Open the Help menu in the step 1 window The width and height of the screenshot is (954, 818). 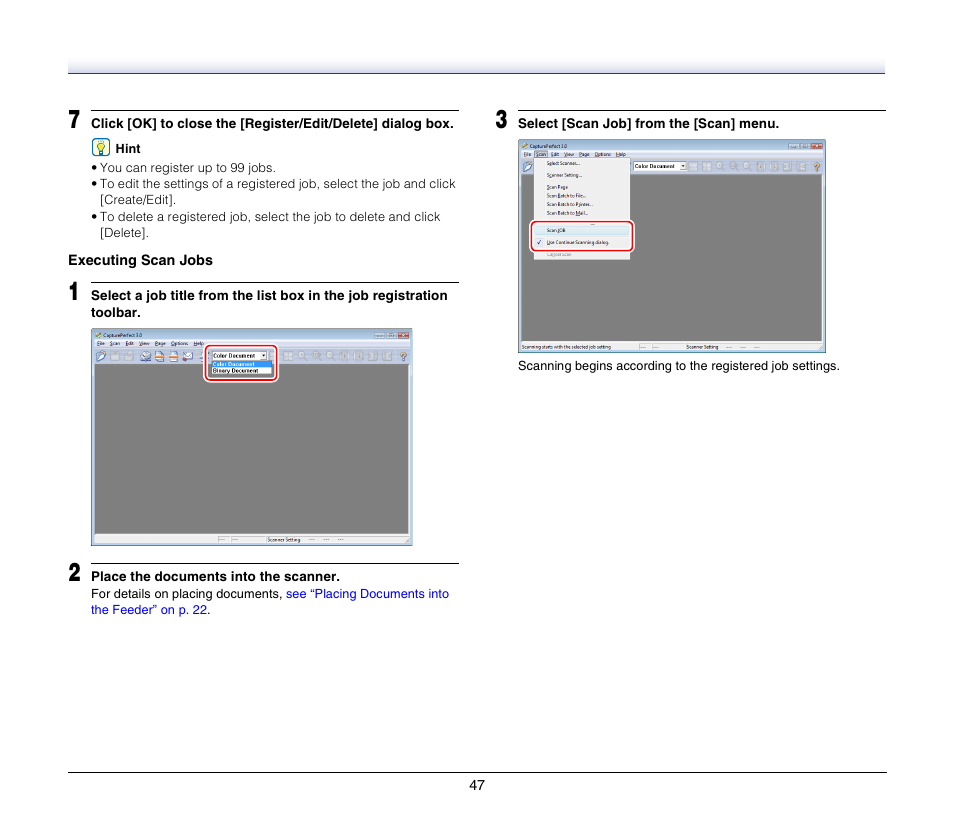(x=198, y=343)
